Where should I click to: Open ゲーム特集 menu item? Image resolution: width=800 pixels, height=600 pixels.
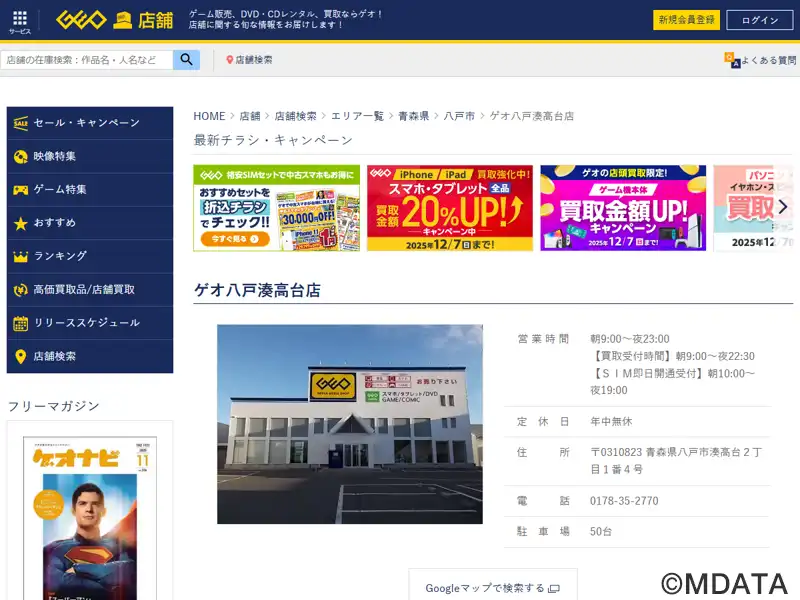tap(90, 189)
